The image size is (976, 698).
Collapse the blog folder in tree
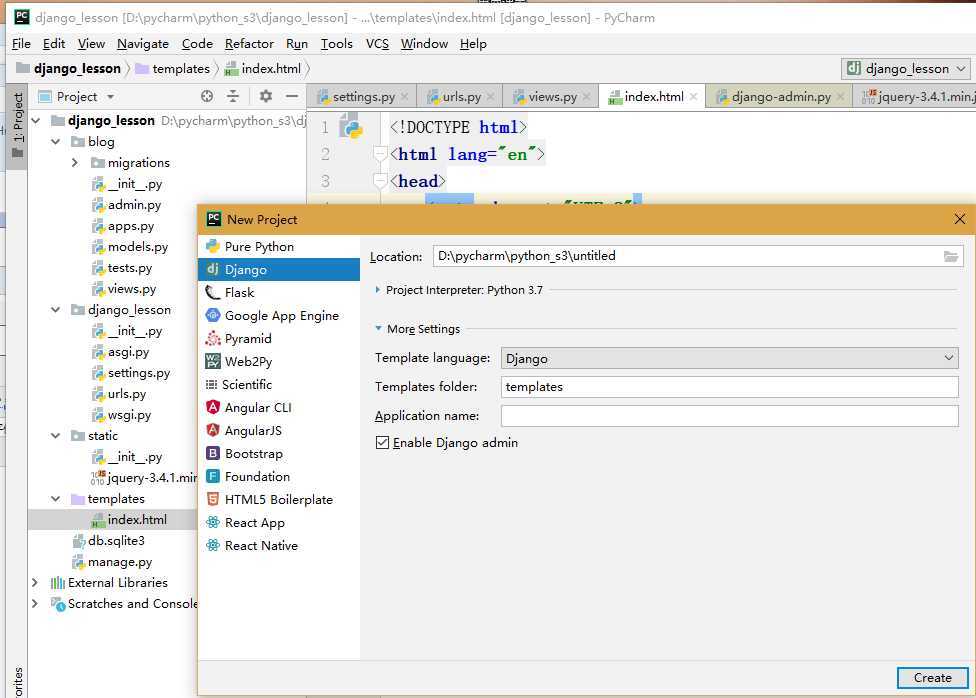point(56,142)
